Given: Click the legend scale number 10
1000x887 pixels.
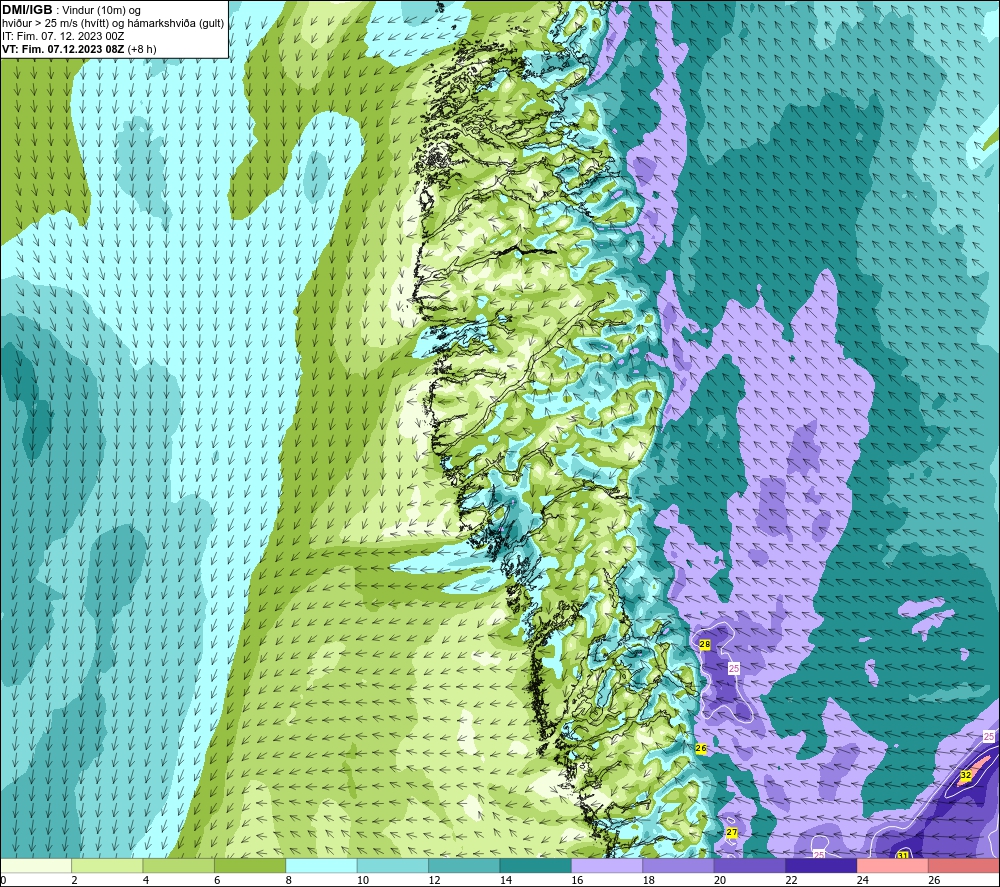Looking at the screenshot, I should (x=363, y=880).
